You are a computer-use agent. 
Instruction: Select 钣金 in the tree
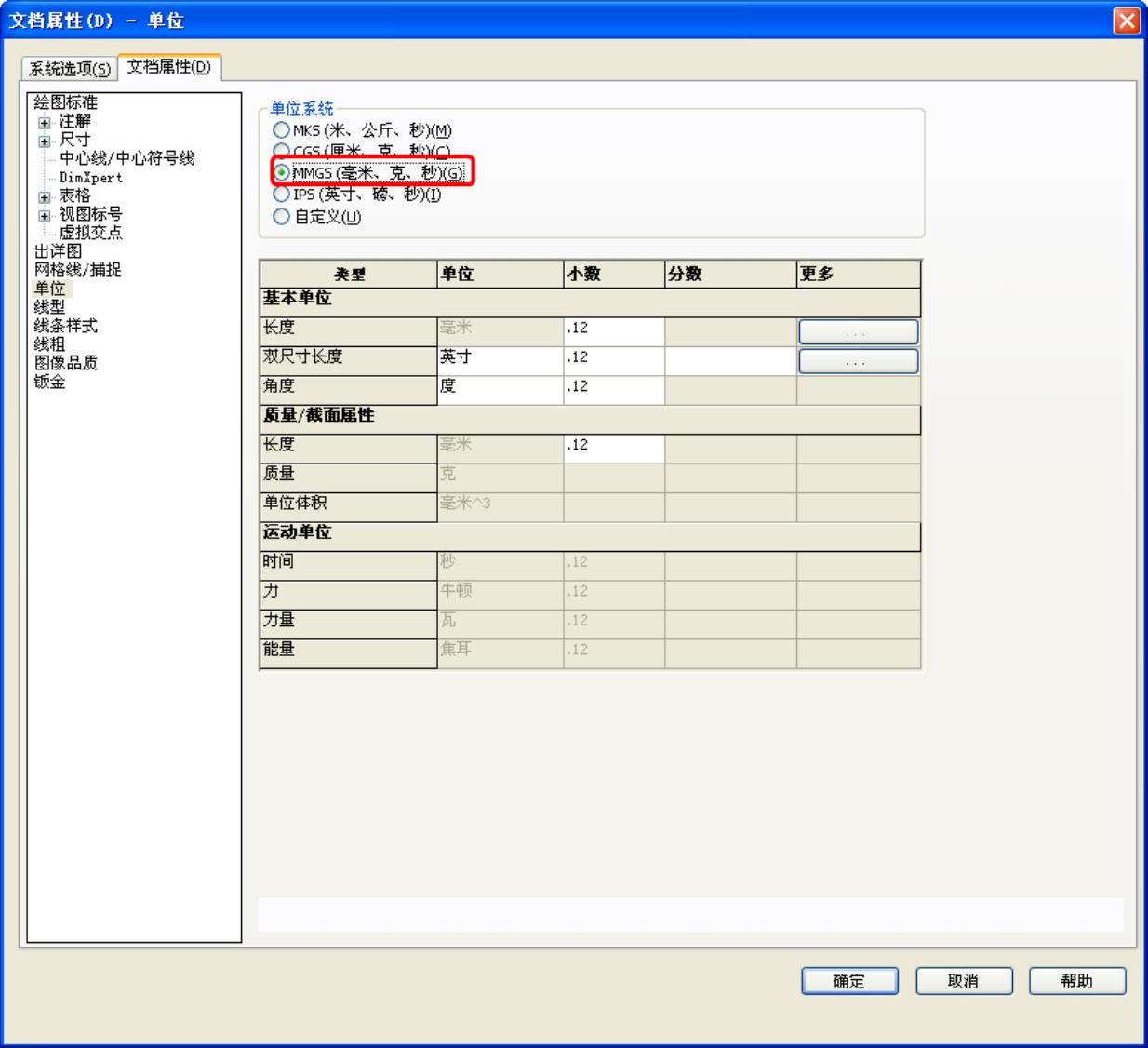coord(49,382)
